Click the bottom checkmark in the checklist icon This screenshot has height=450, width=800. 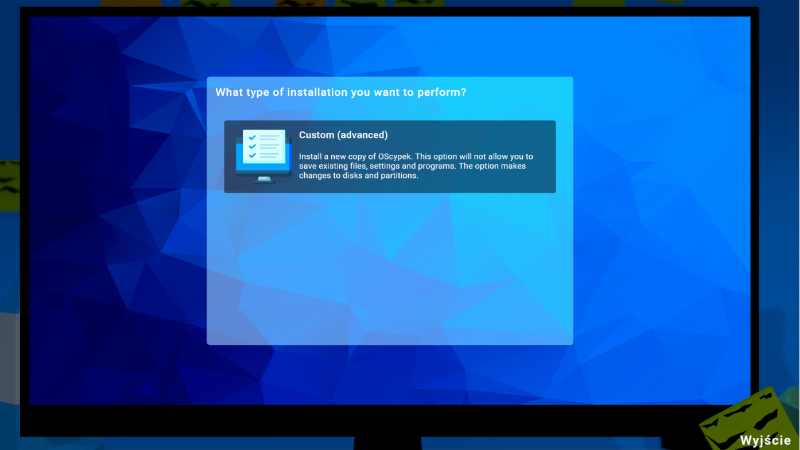click(253, 155)
